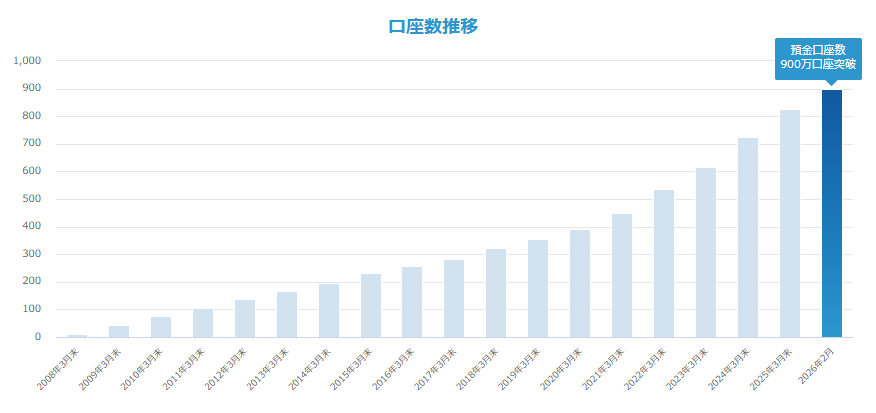The image size is (876, 413).
Task: Select the 2016年3月末 bar
Action: point(412,302)
